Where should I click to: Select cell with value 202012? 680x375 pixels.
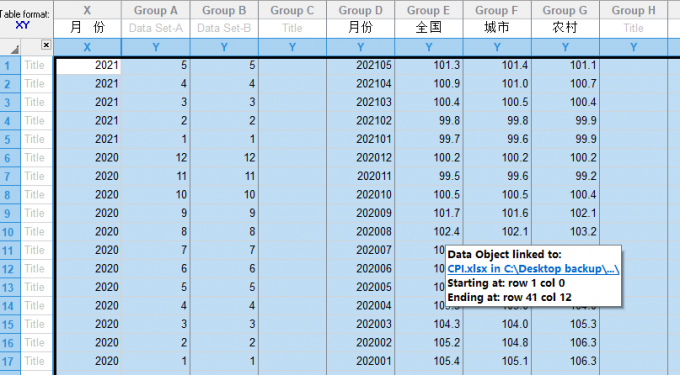pyautogui.click(x=360, y=158)
